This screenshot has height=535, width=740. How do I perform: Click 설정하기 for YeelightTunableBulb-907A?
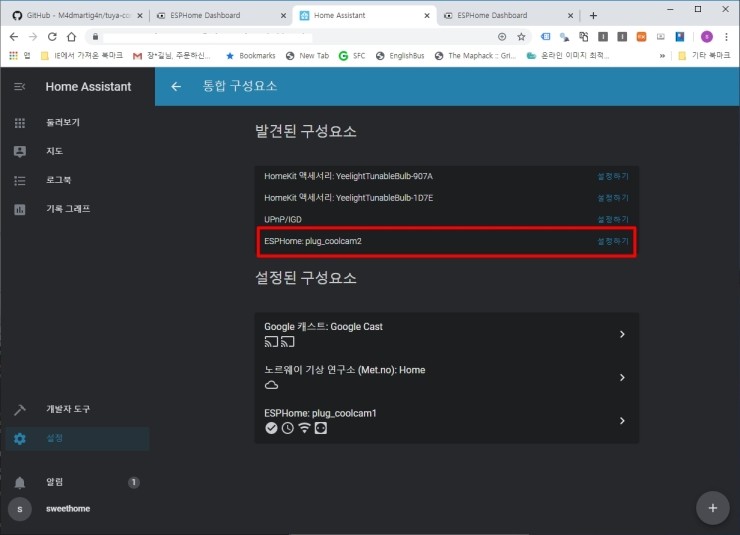click(x=613, y=176)
